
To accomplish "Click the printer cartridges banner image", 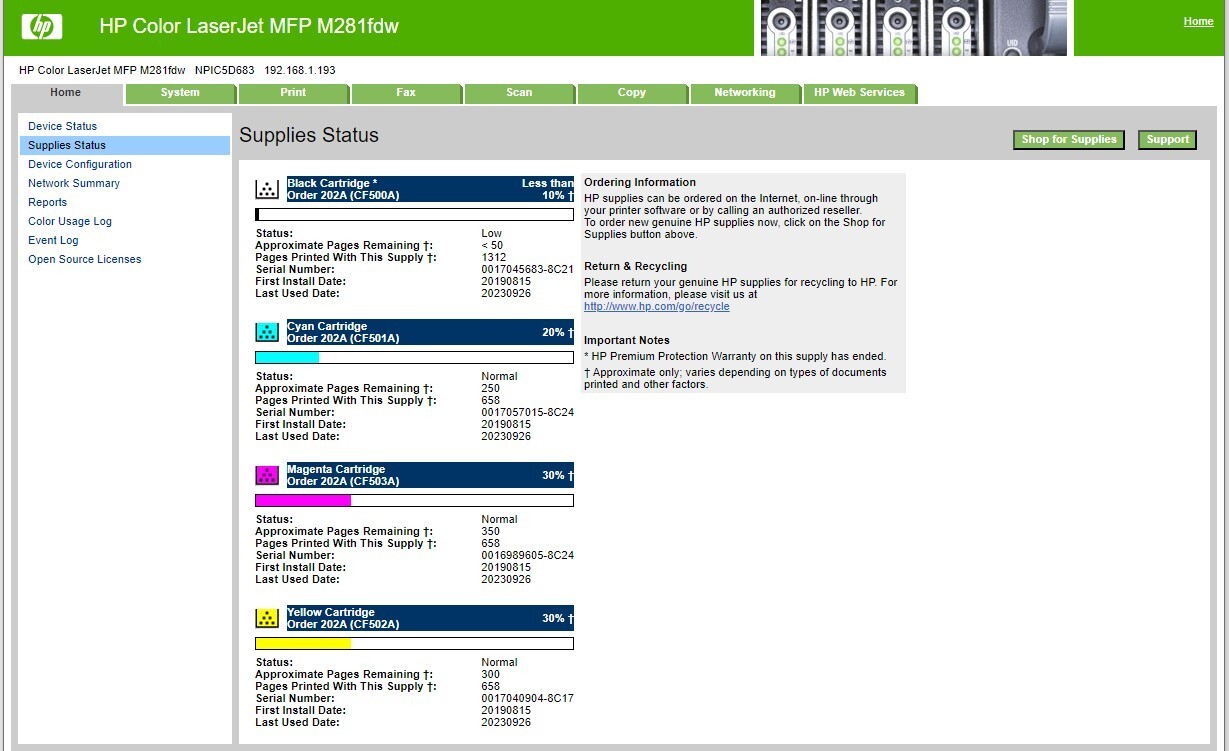I will (913, 28).
